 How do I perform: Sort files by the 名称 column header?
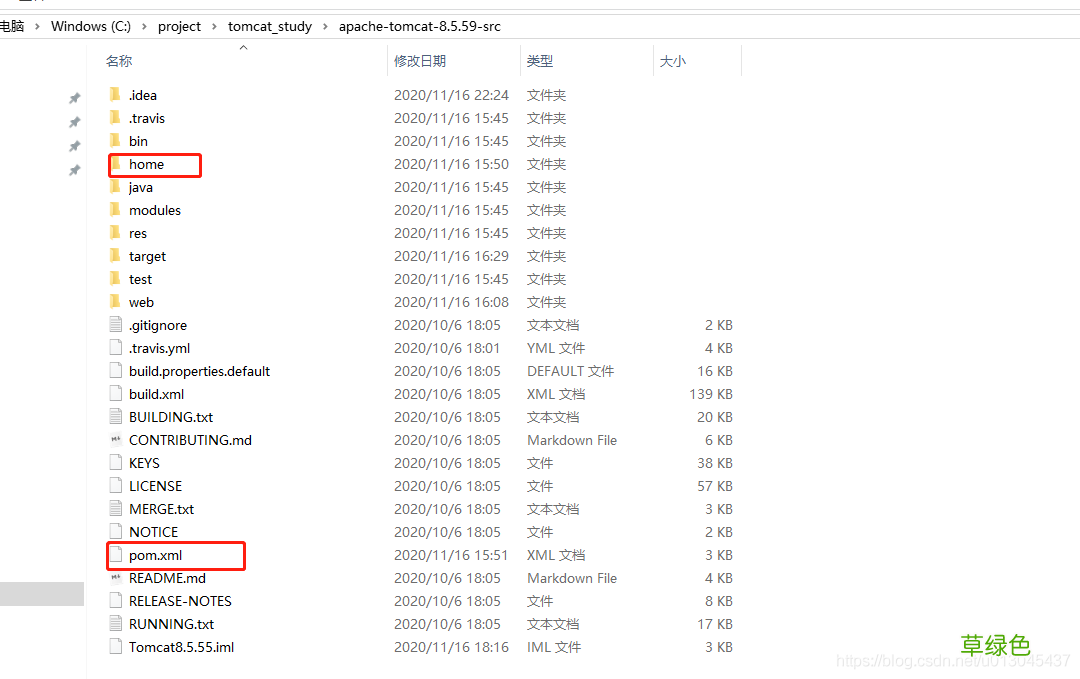click(119, 61)
